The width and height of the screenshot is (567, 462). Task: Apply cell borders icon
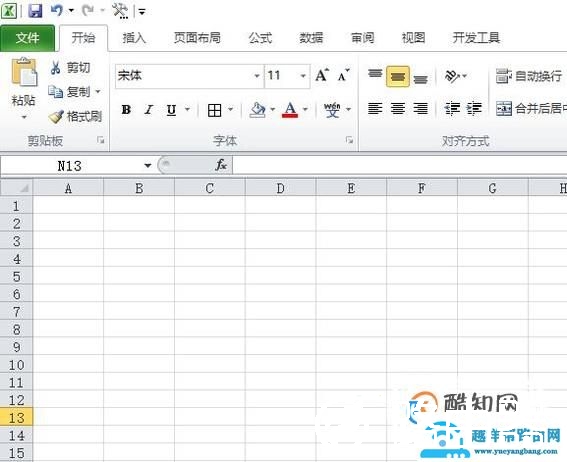click(x=214, y=110)
